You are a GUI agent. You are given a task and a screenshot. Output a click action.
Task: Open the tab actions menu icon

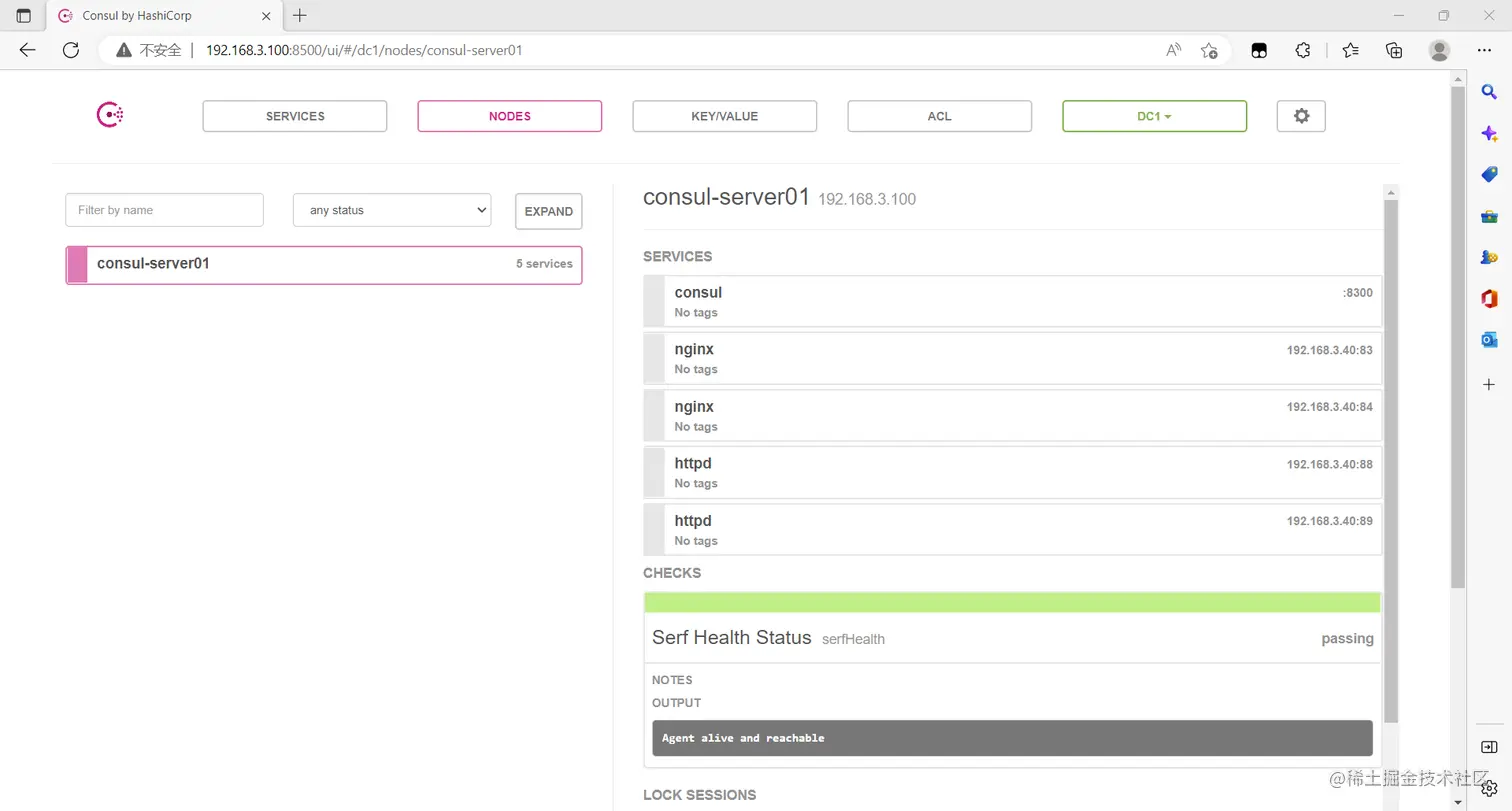24,16
